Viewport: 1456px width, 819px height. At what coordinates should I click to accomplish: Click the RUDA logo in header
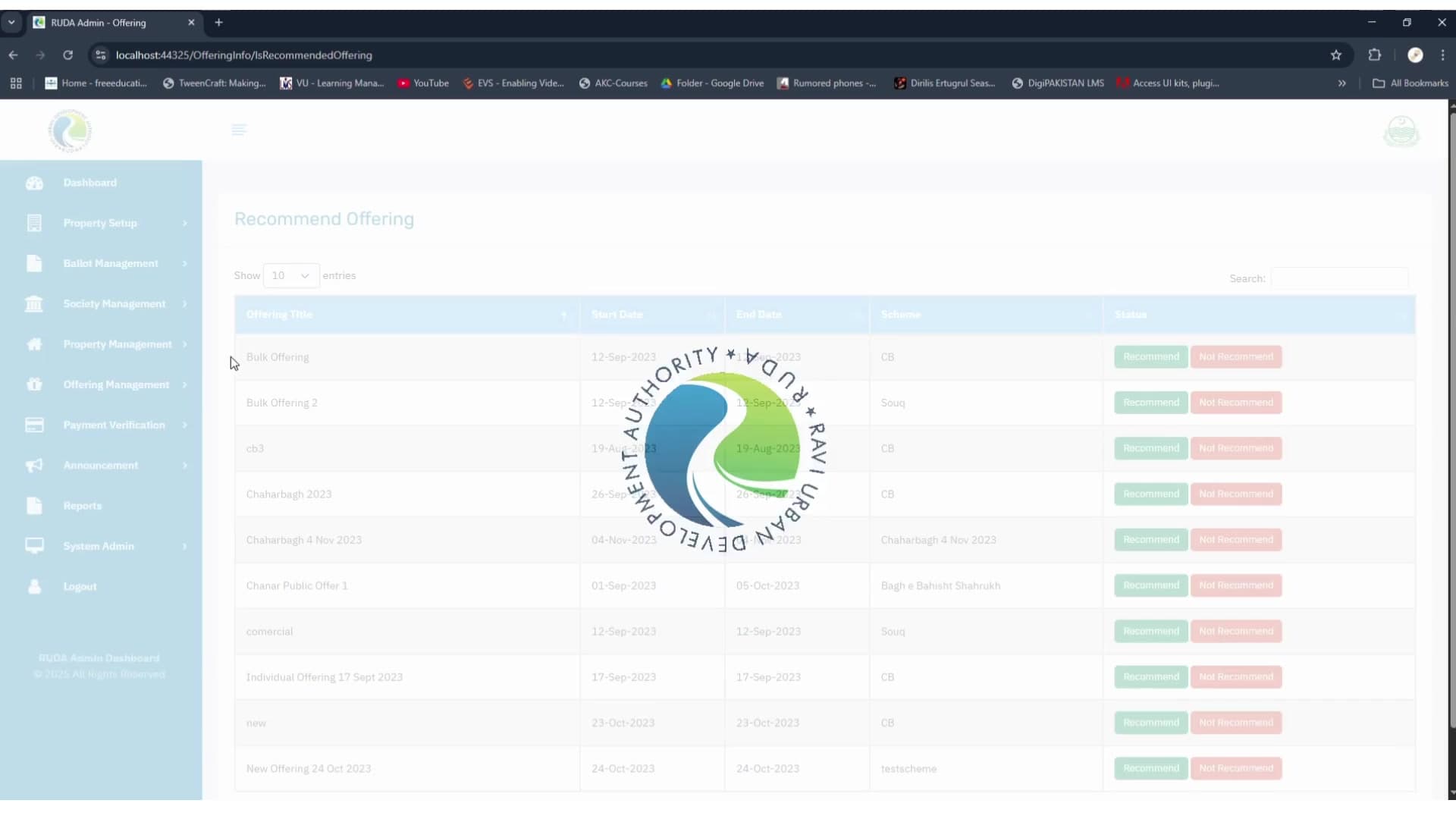70,130
